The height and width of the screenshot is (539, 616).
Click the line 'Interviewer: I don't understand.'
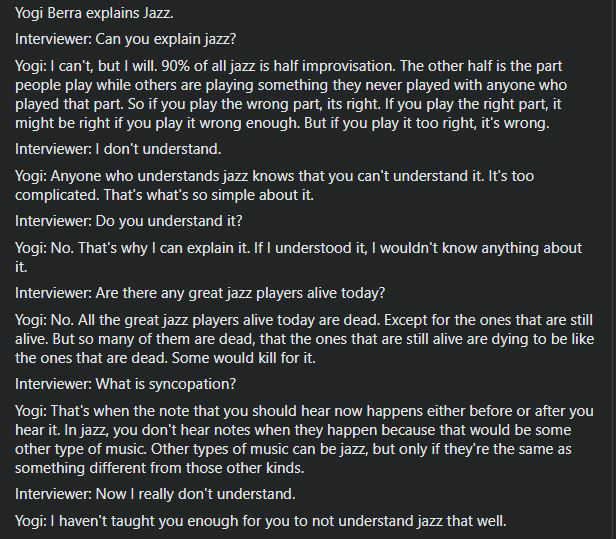click(118, 149)
